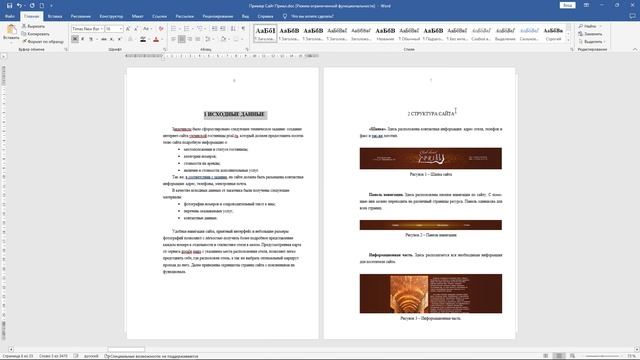The width and height of the screenshot is (640, 360).
Task: Show paragraph marks (¶)
Action: tap(243, 29)
